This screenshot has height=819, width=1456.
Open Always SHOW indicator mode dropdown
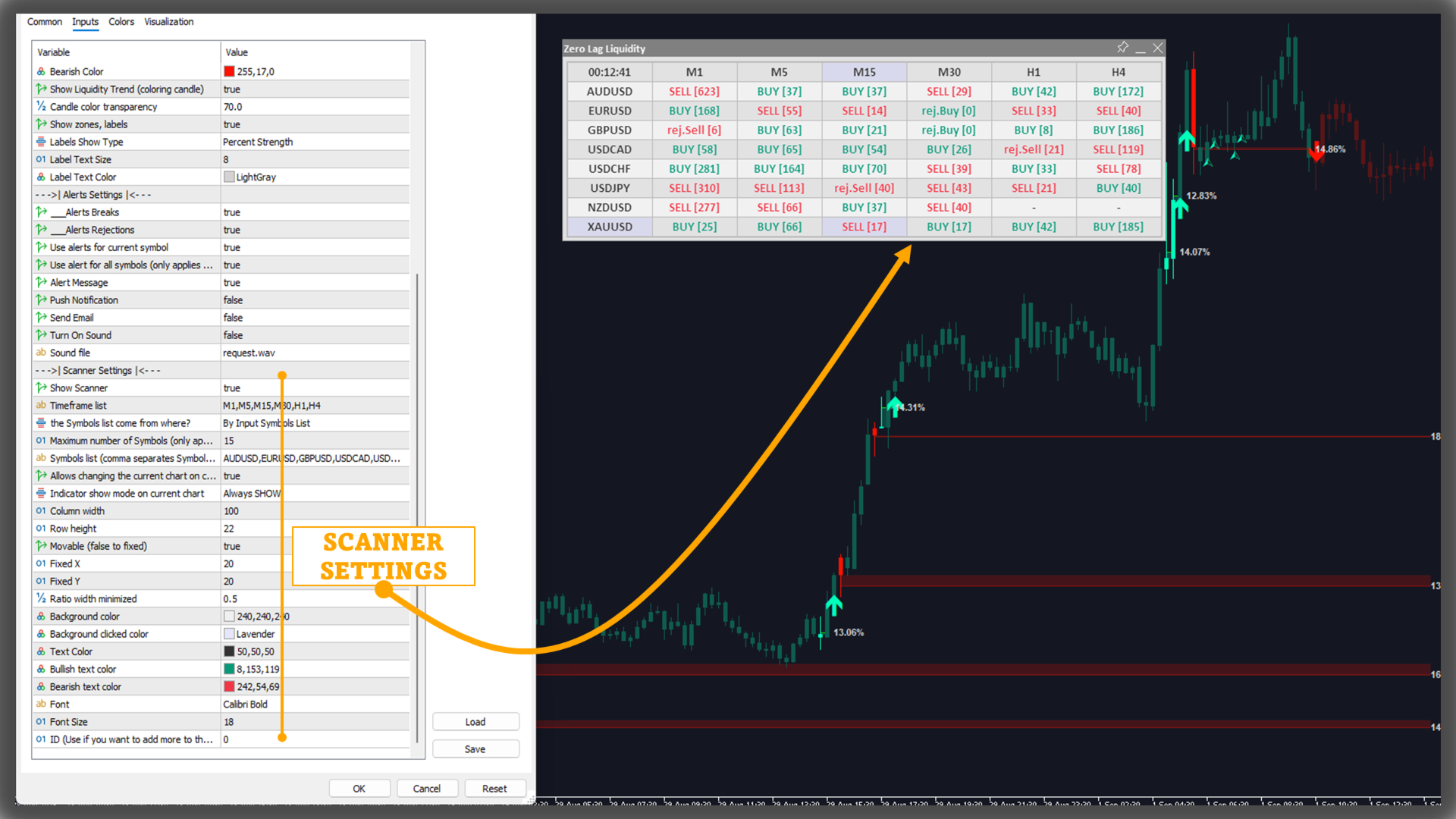(315, 493)
